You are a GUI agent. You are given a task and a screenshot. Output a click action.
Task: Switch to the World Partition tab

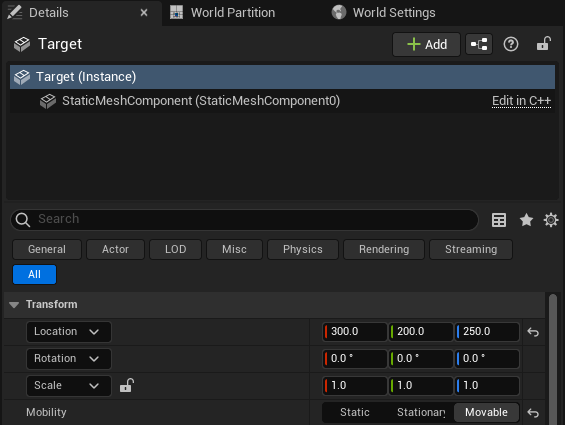(223, 13)
